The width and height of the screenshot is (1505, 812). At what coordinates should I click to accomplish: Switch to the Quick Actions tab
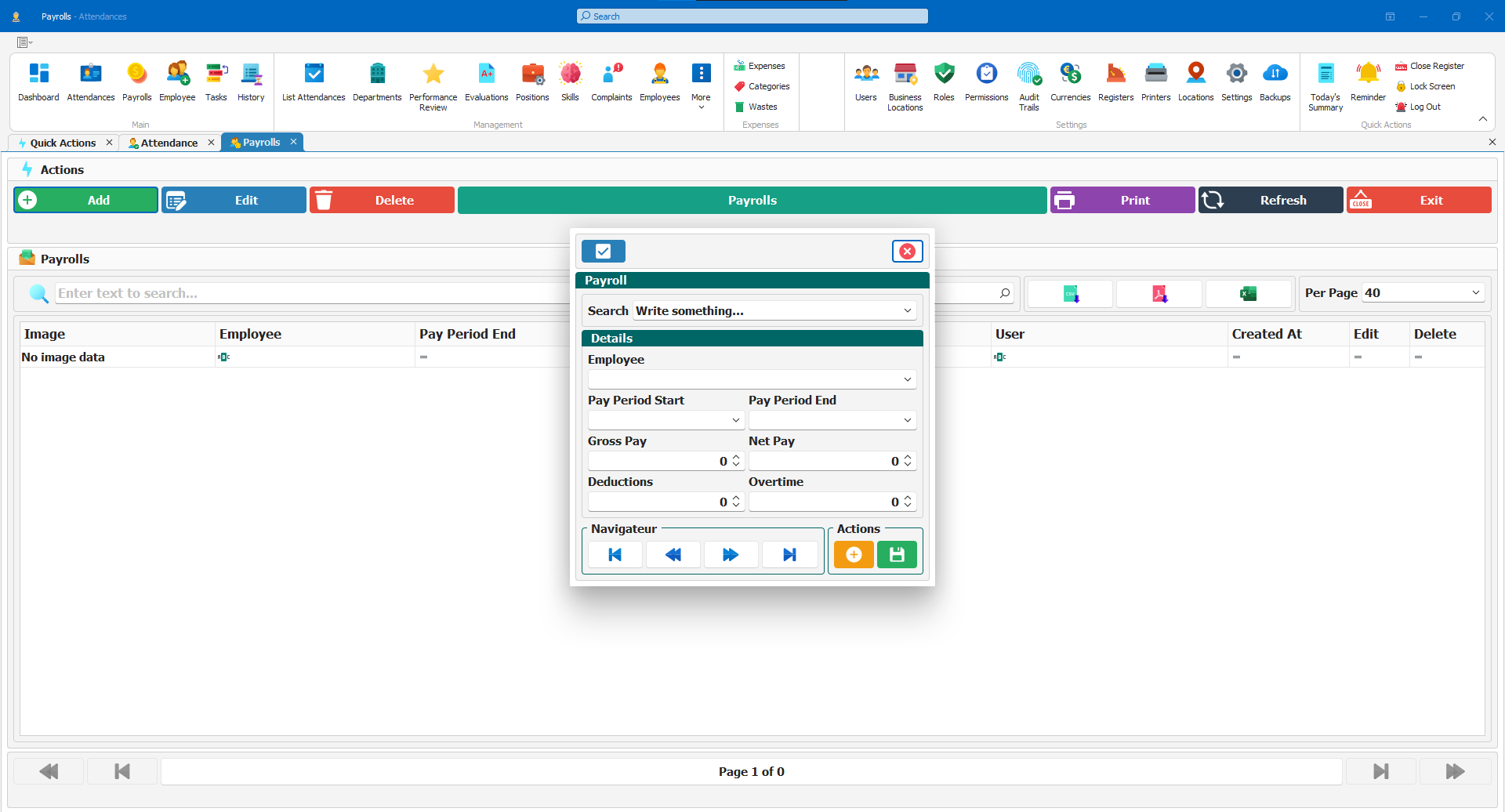point(64,143)
